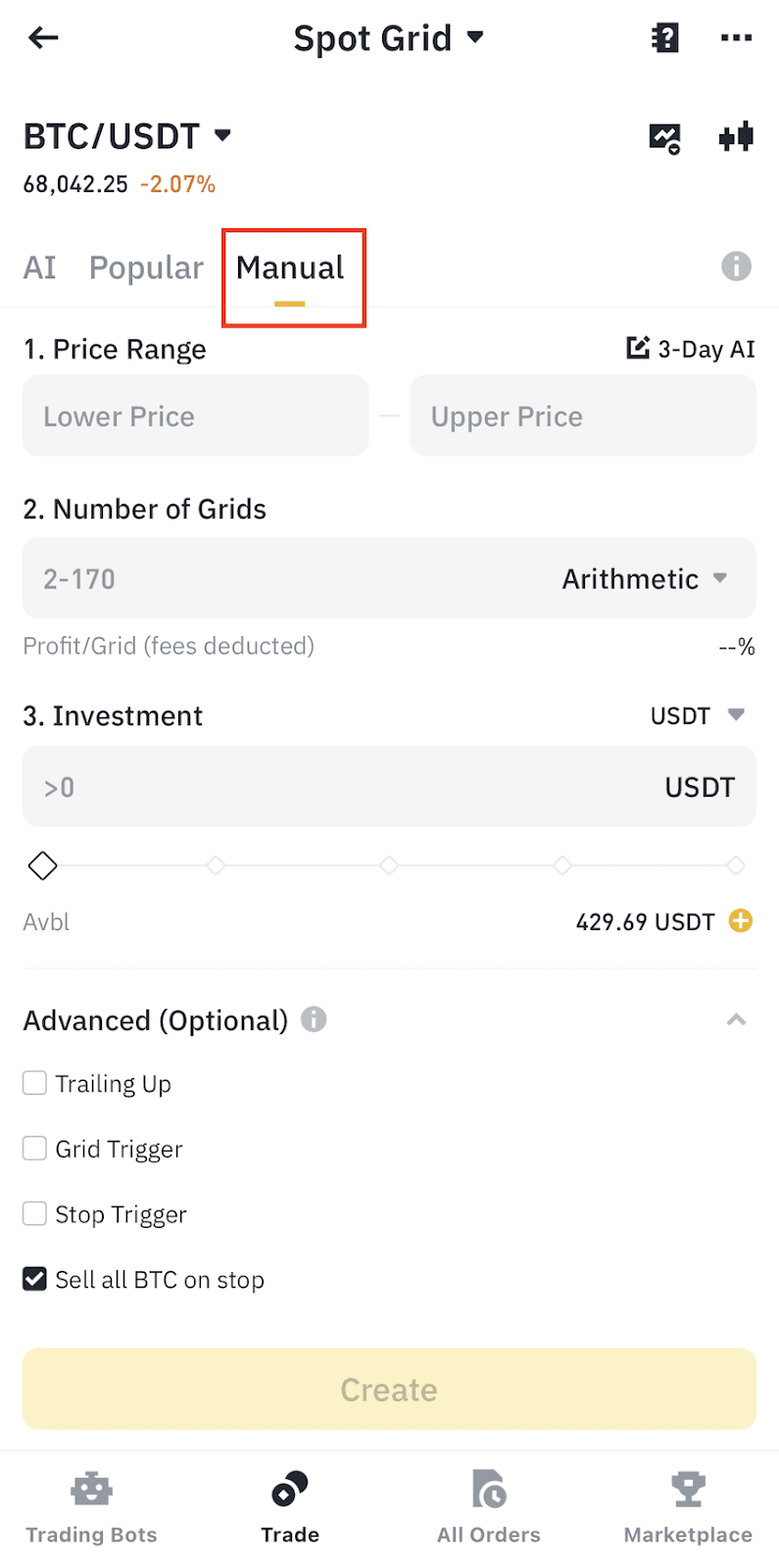This screenshot has width=779, height=1568.
Task: Click the Lower Price input field
Action: [196, 416]
